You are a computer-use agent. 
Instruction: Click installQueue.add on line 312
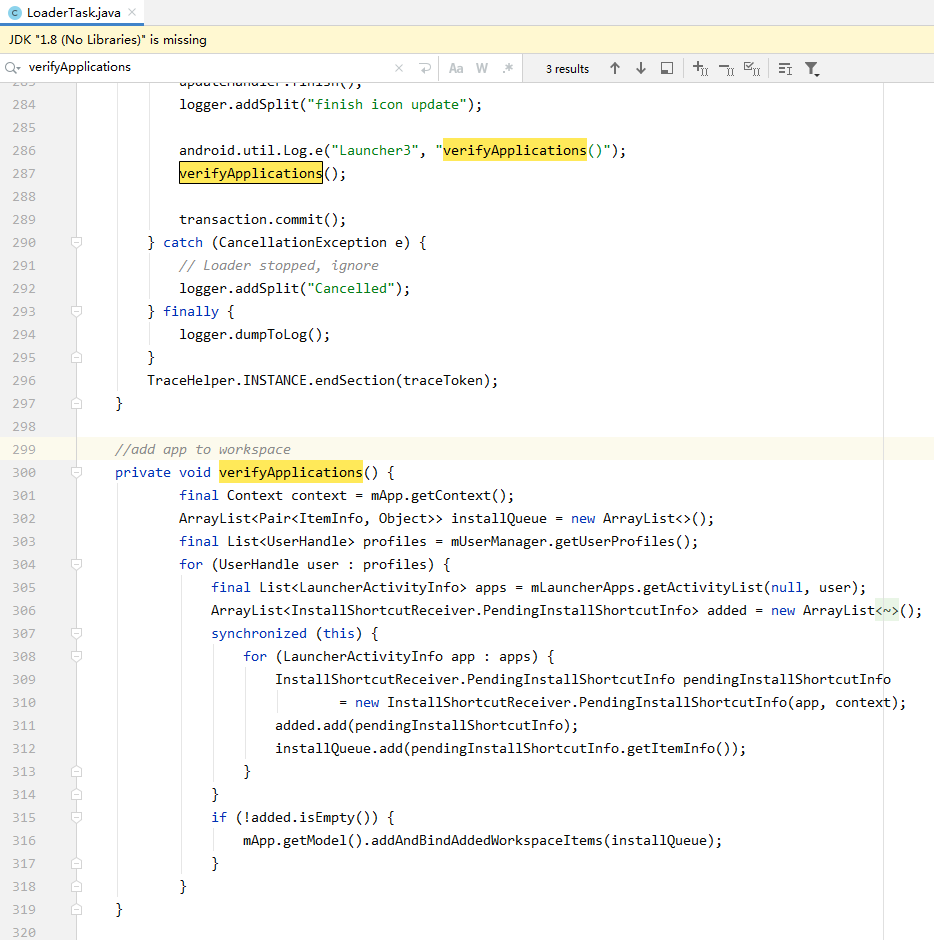[x=339, y=749]
